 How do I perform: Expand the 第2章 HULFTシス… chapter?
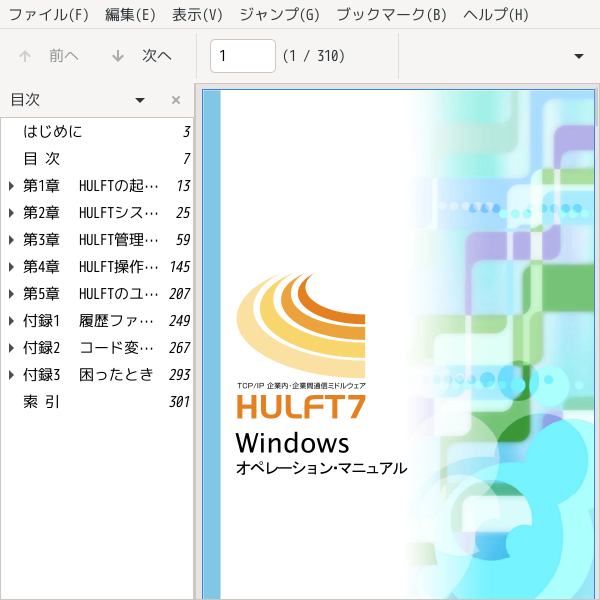(x=11, y=213)
